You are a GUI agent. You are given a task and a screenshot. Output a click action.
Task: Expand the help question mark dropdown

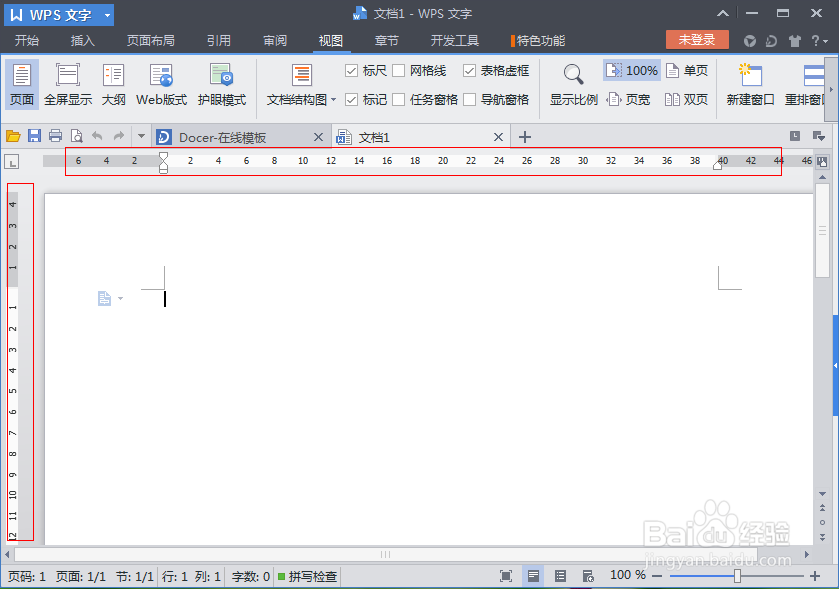[819, 41]
